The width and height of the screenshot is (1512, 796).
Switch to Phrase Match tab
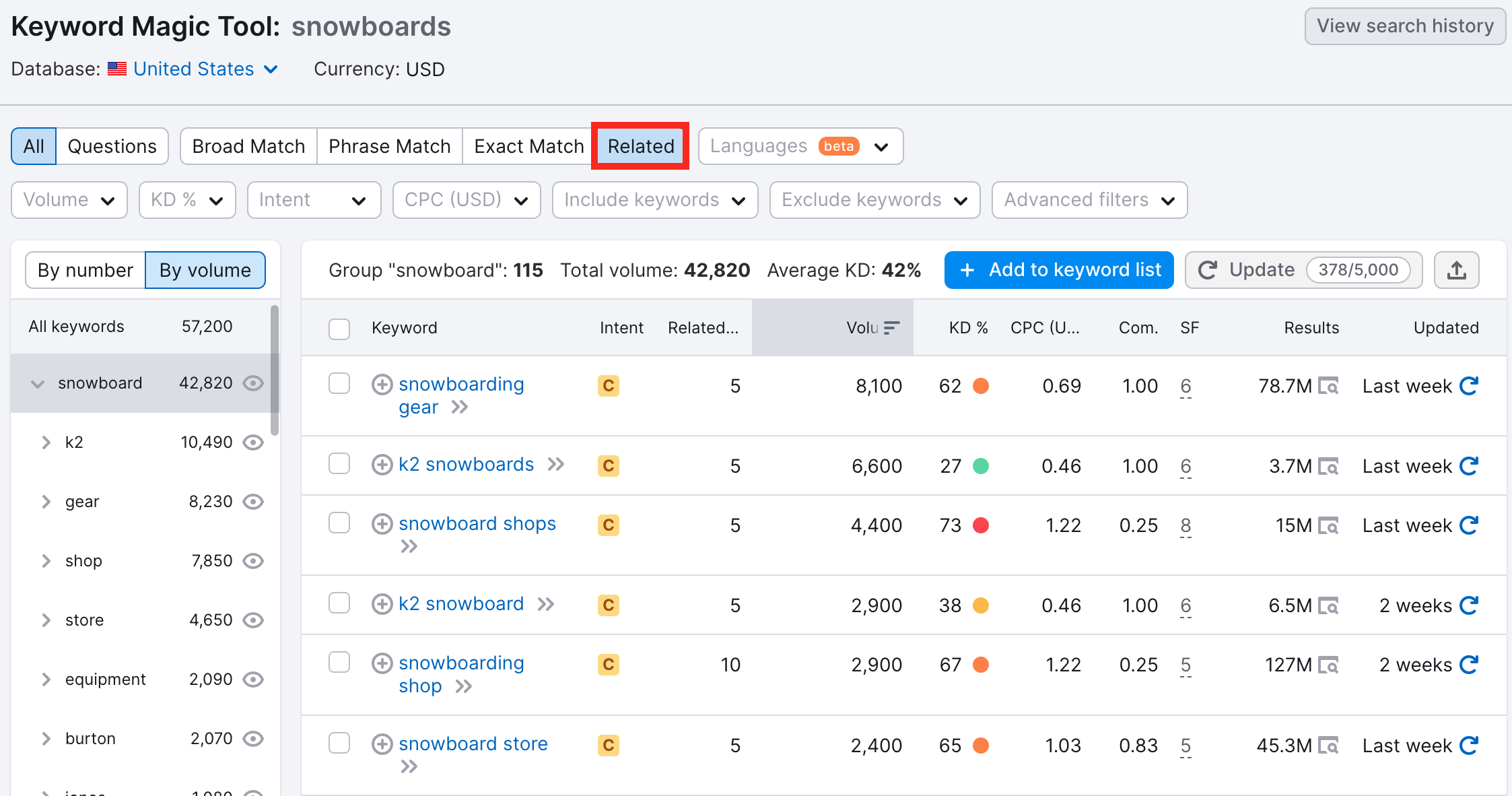tap(390, 146)
